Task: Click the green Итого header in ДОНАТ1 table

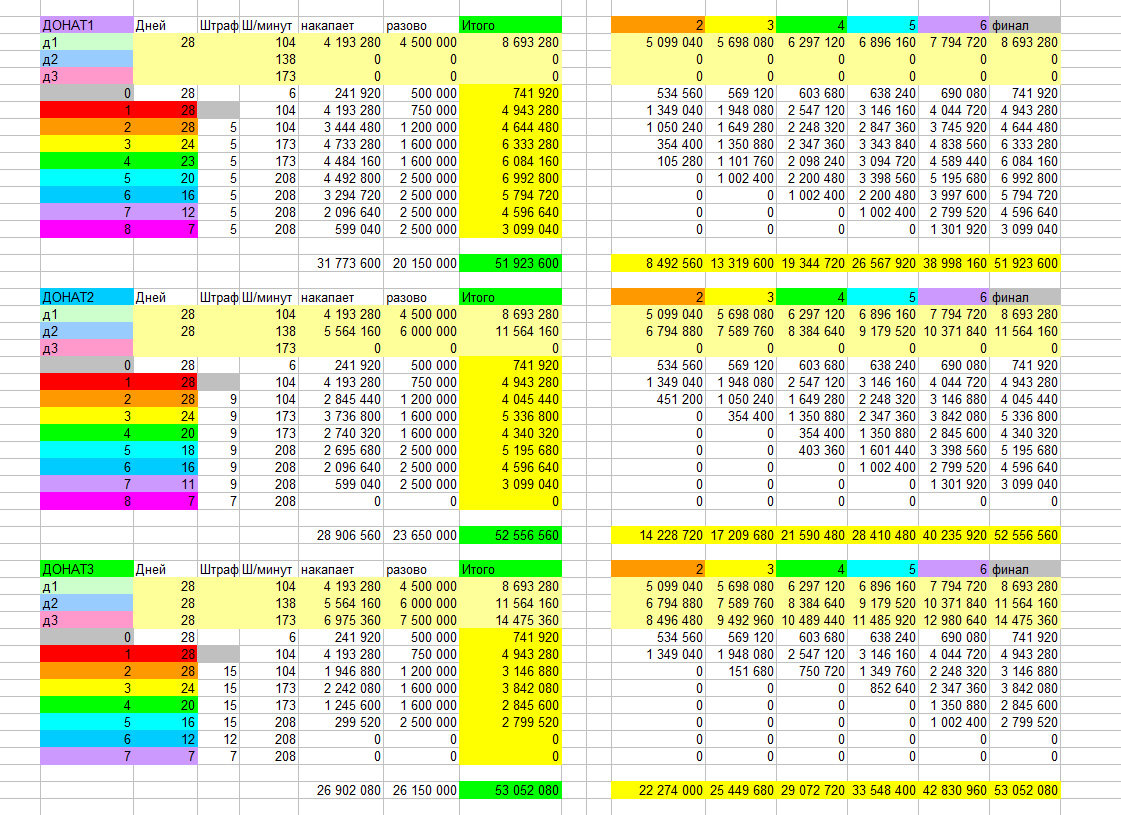Action: pos(510,25)
